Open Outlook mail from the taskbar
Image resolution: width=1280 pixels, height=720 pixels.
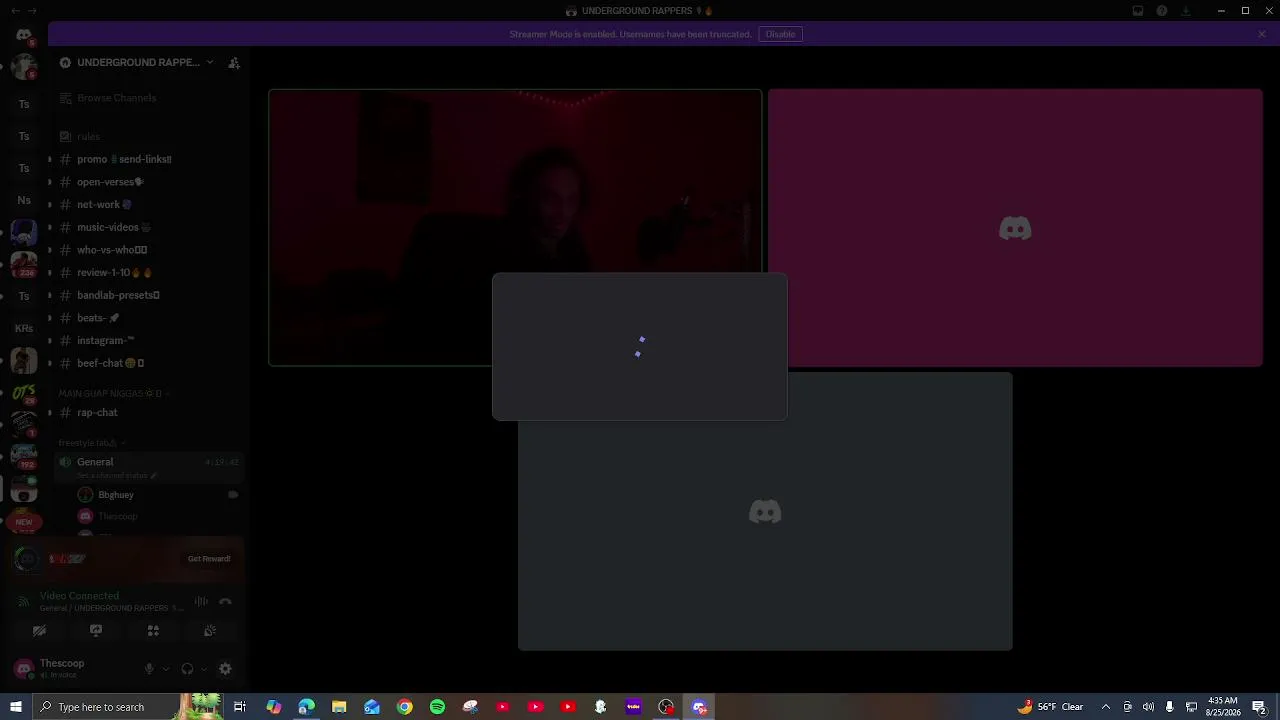[372, 707]
